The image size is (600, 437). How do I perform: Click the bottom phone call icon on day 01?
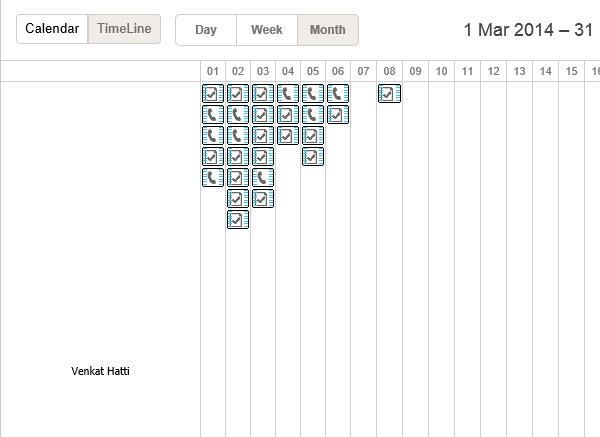point(212,178)
